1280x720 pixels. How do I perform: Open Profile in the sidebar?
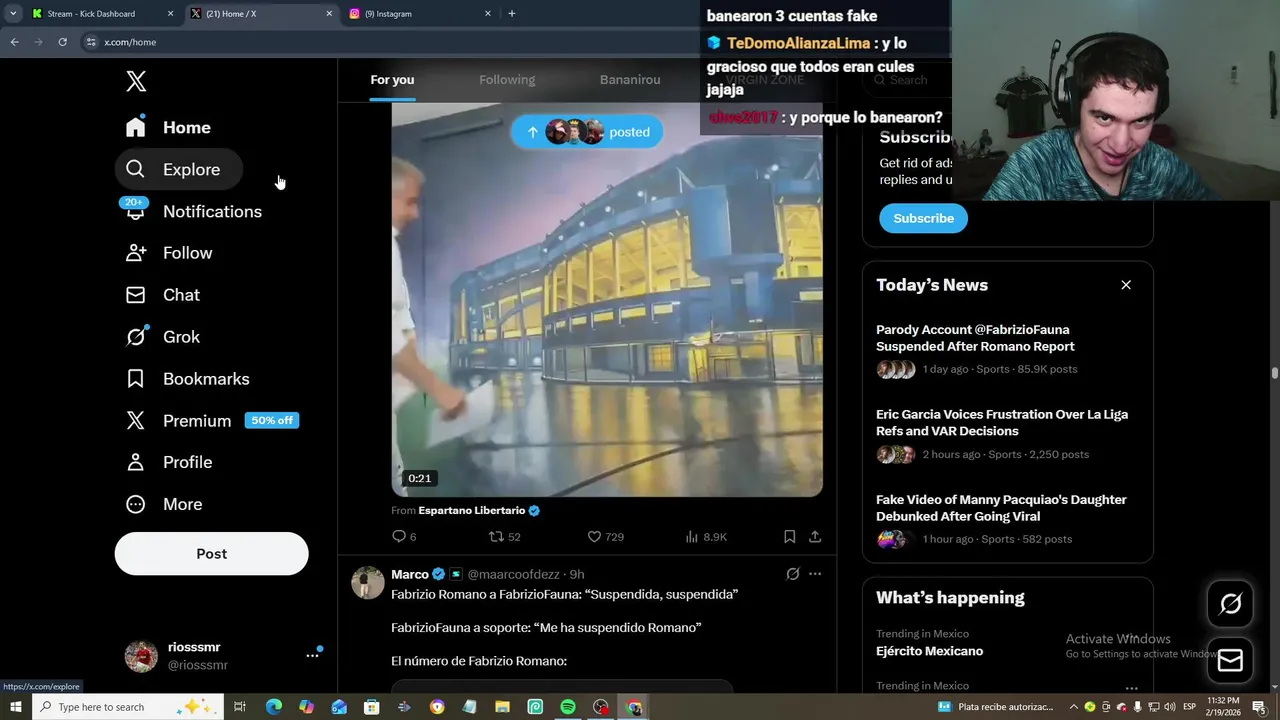169,462
